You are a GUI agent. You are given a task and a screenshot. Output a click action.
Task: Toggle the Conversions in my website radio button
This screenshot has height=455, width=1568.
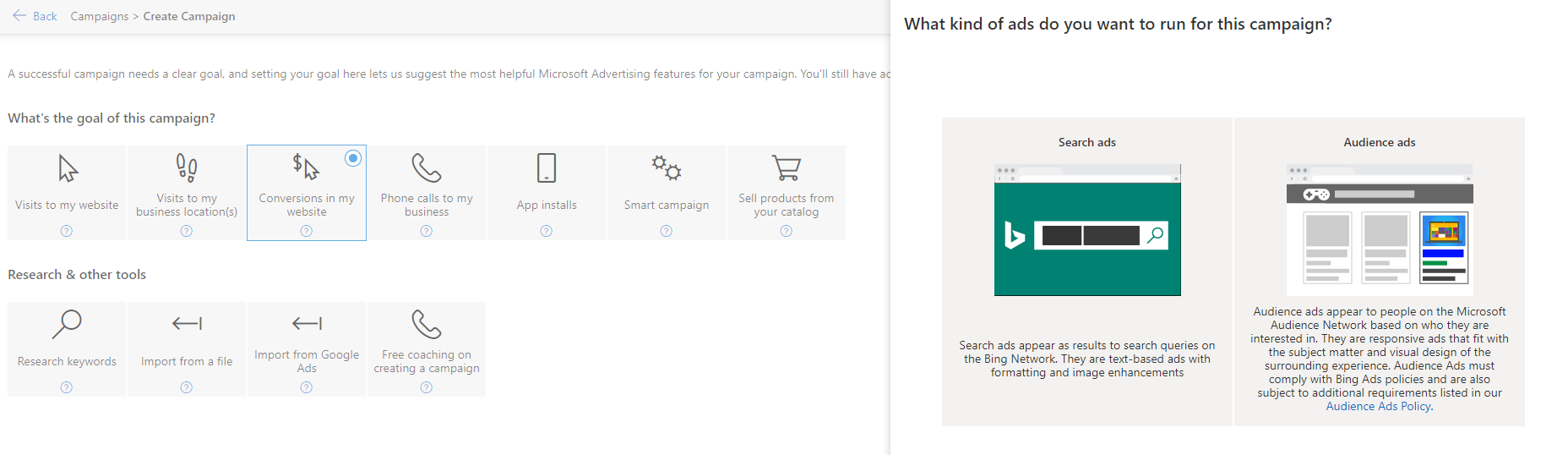pyautogui.click(x=353, y=158)
